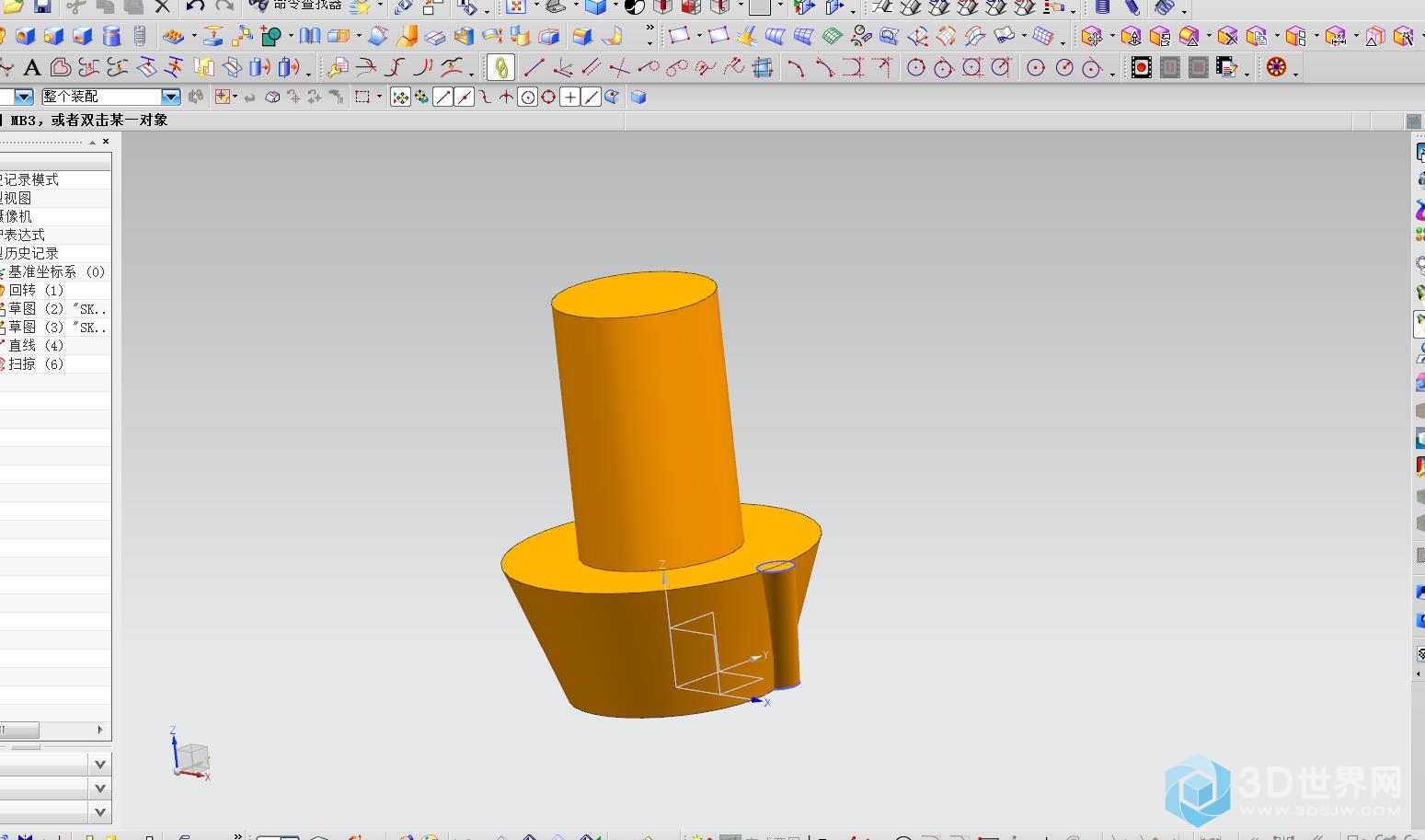Click the view triad orientation cube
The image size is (1425, 840).
[191, 756]
